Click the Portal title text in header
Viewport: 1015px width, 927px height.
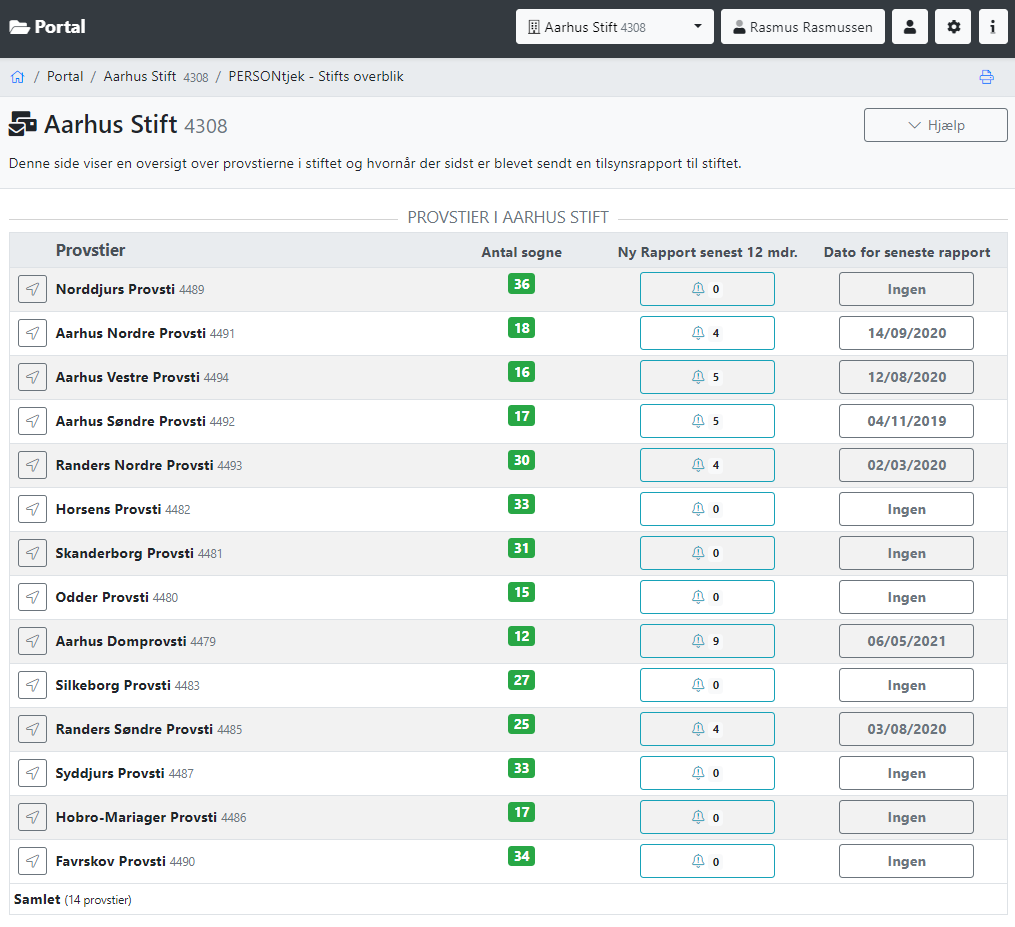pos(60,27)
